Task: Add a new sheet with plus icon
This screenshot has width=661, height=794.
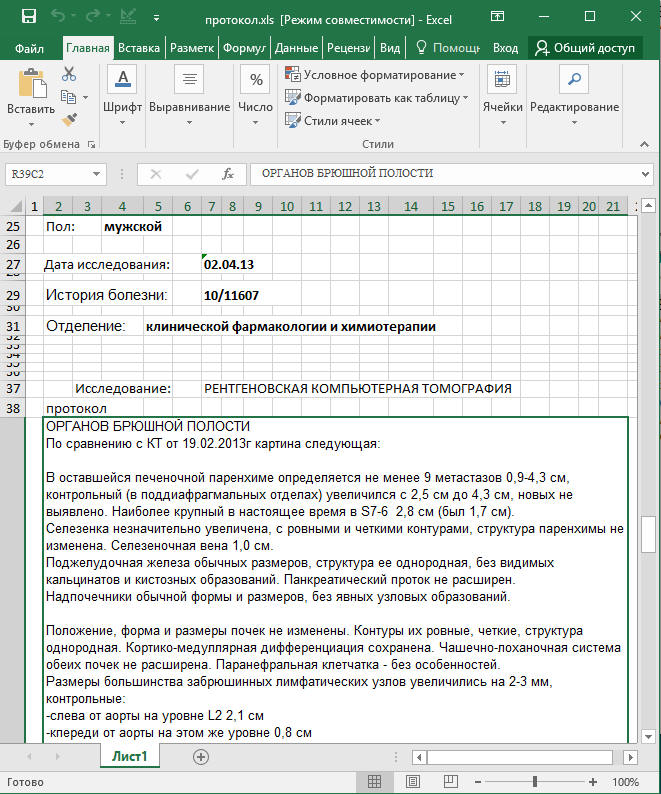Action: pyautogui.click(x=201, y=756)
